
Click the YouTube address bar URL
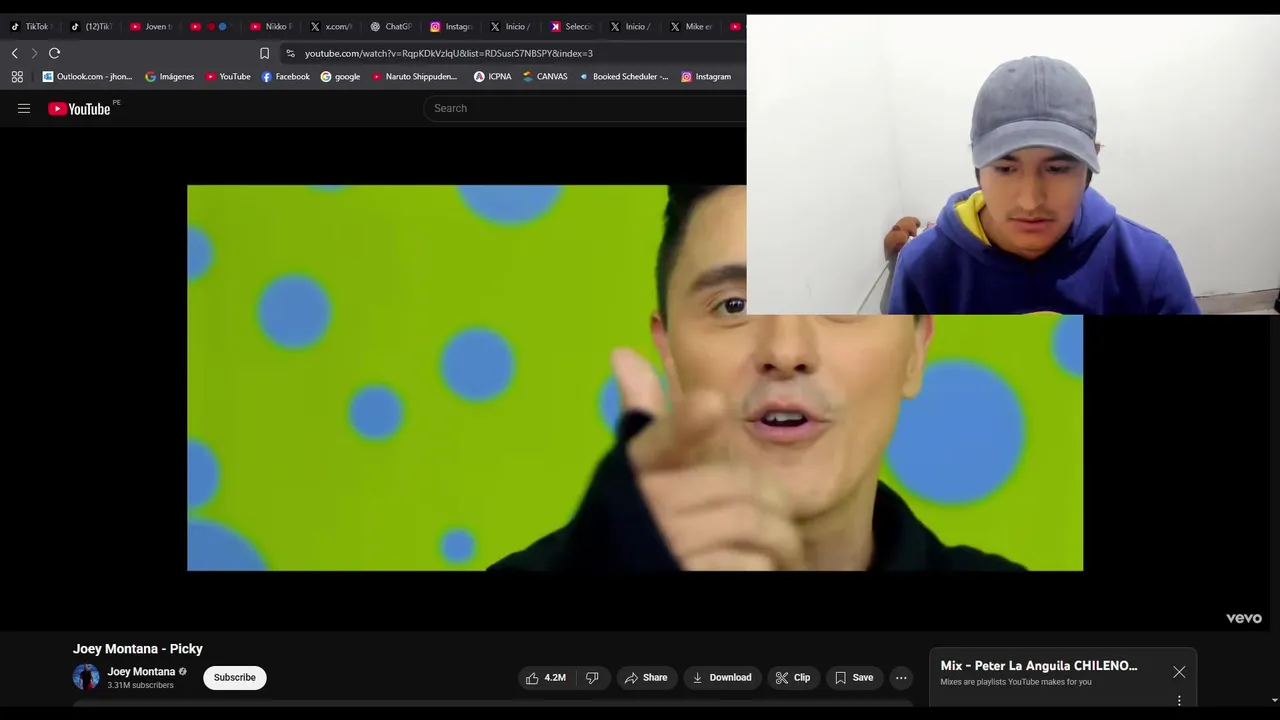[x=449, y=53]
